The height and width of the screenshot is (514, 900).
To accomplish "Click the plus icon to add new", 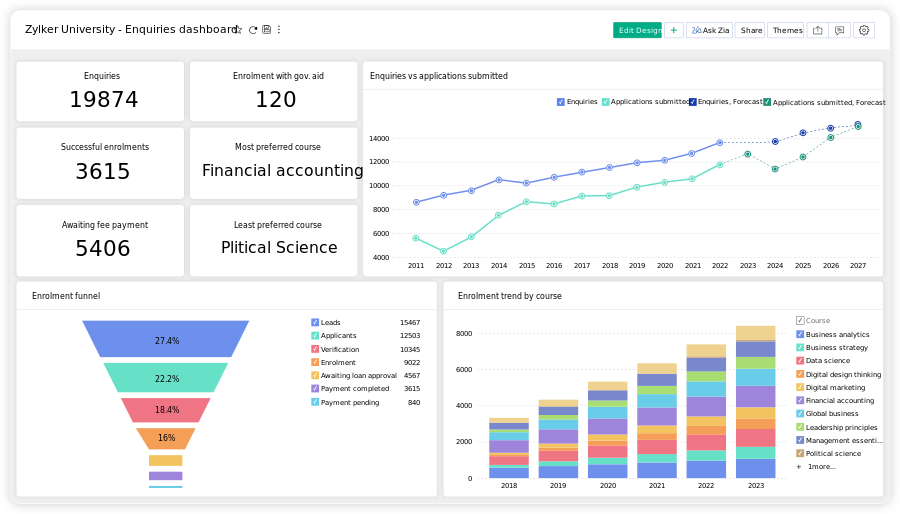I will point(674,30).
